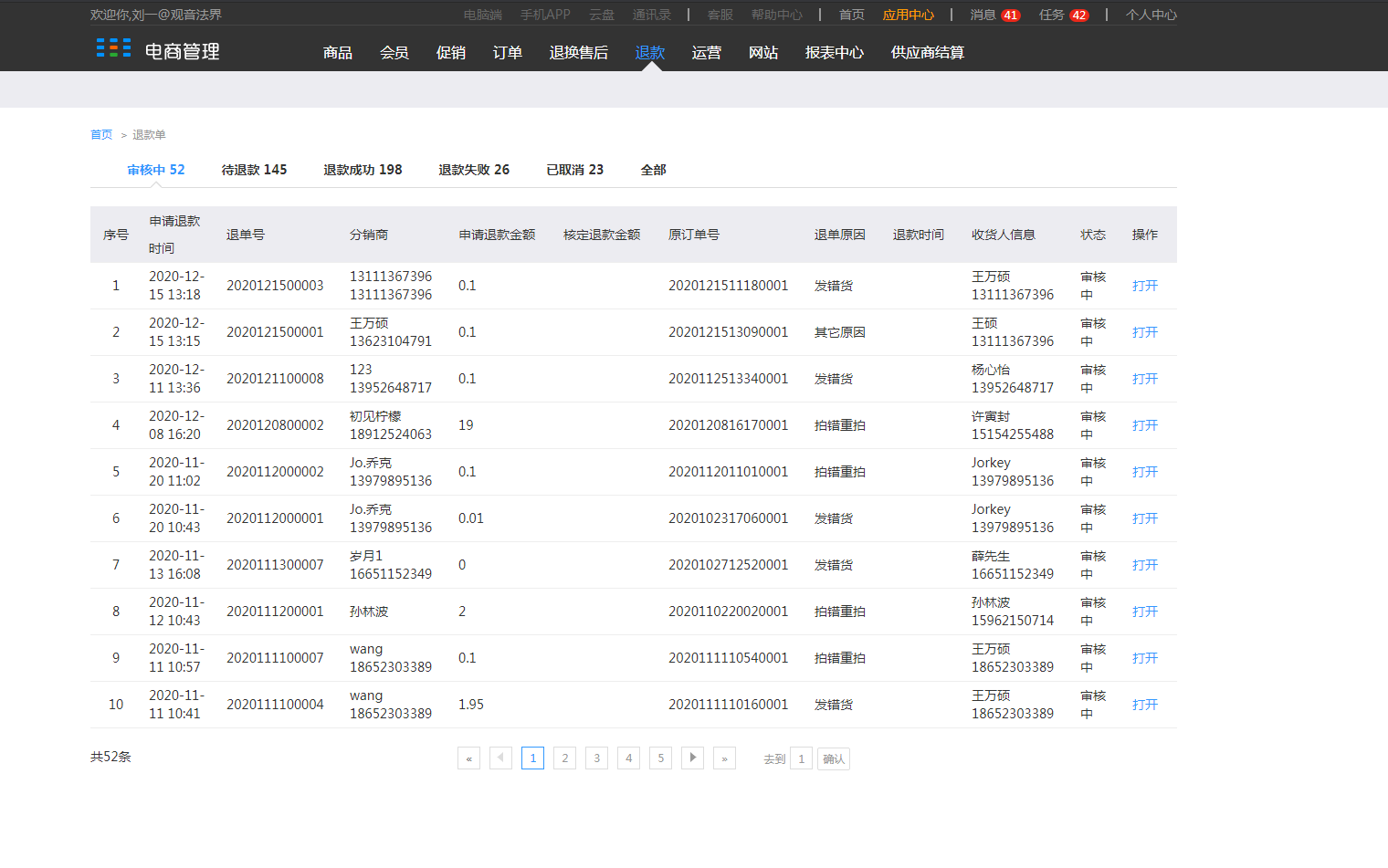Open the 供应商结算 menu
1388x868 pixels.
pyautogui.click(x=928, y=53)
